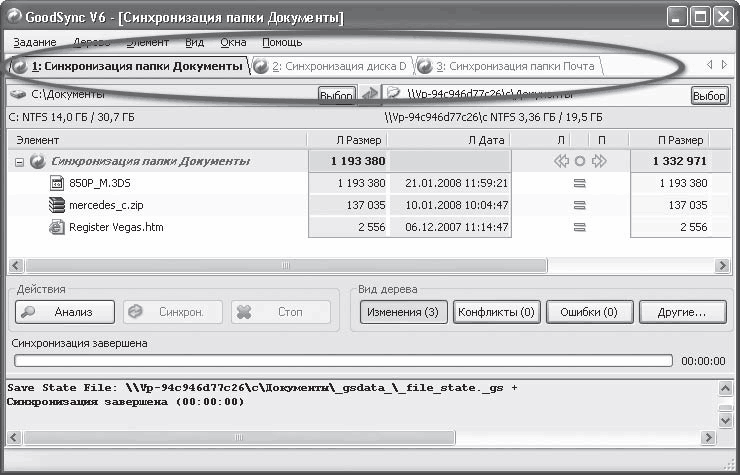Screen dimensions: 740x475
Task: Click the sync progress bar
Action: tap(343, 361)
